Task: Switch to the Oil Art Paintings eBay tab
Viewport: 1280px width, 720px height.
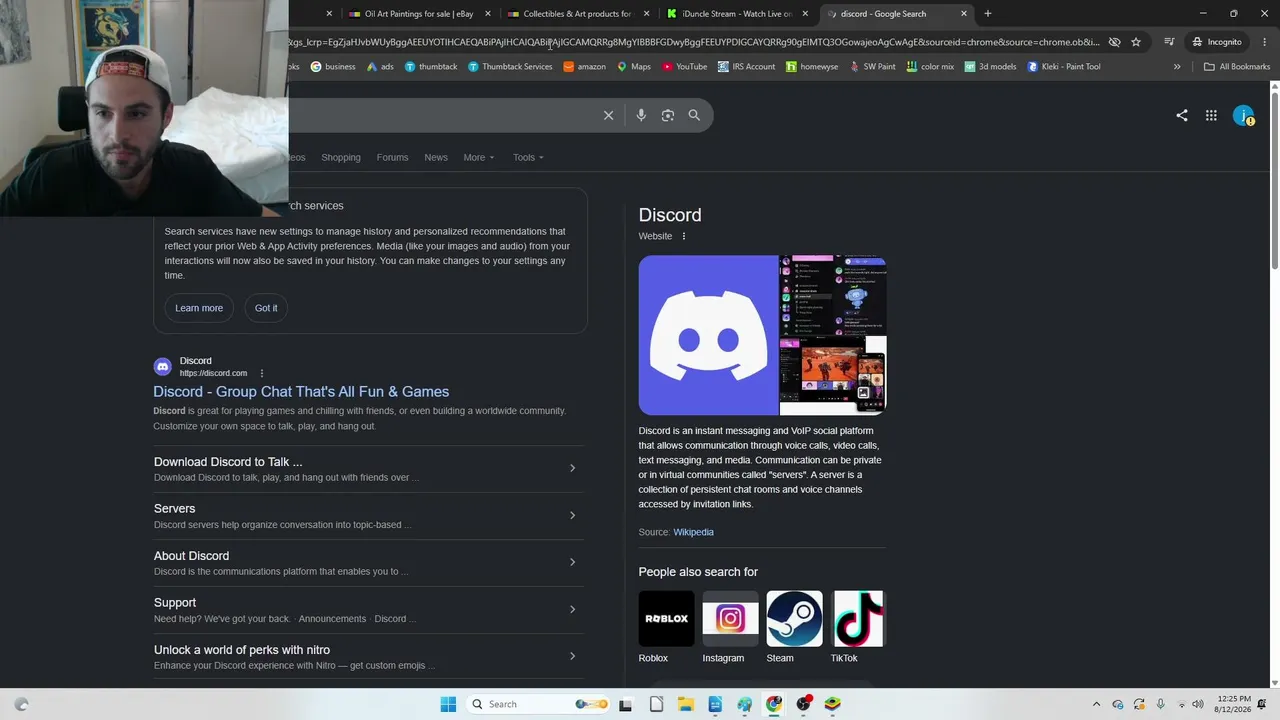Action: (418, 14)
